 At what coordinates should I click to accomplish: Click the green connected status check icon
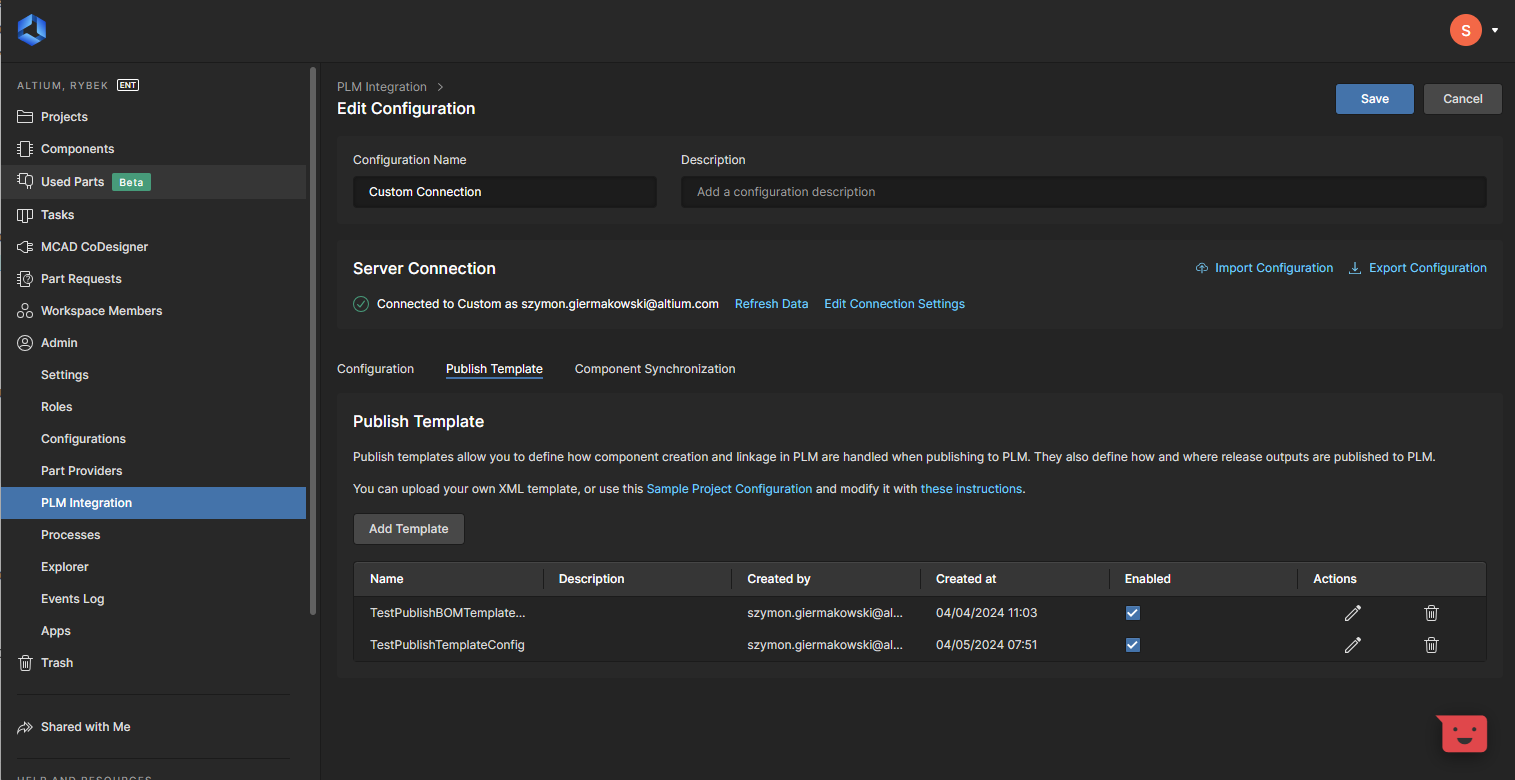click(x=361, y=304)
